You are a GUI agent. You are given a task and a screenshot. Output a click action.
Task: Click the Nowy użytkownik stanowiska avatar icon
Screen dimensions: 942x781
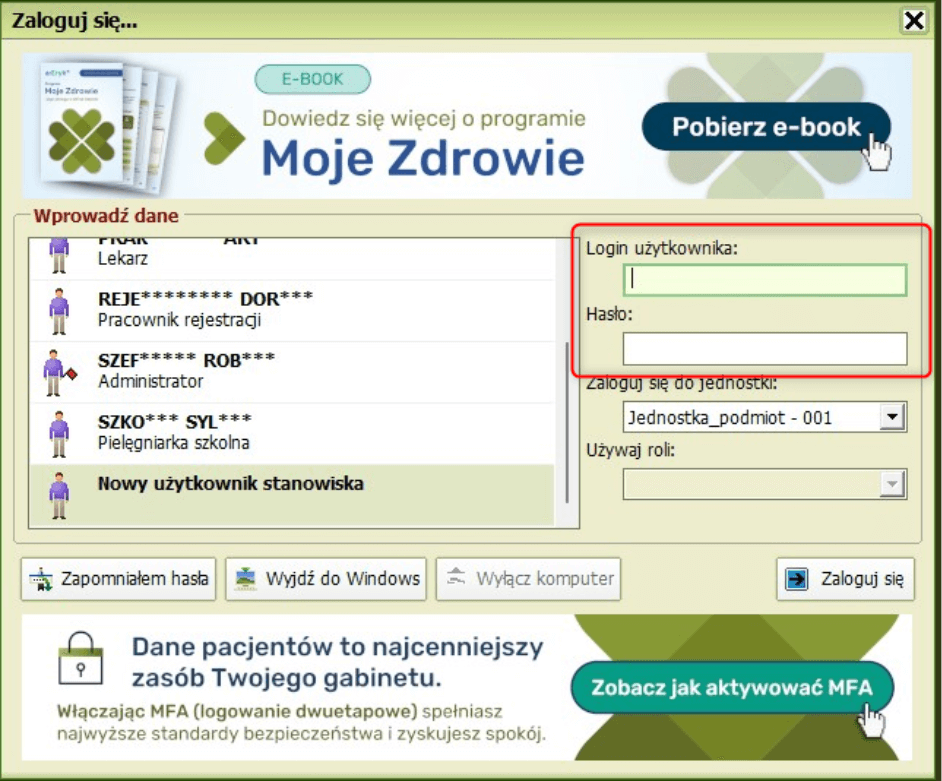(x=59, y=496)
